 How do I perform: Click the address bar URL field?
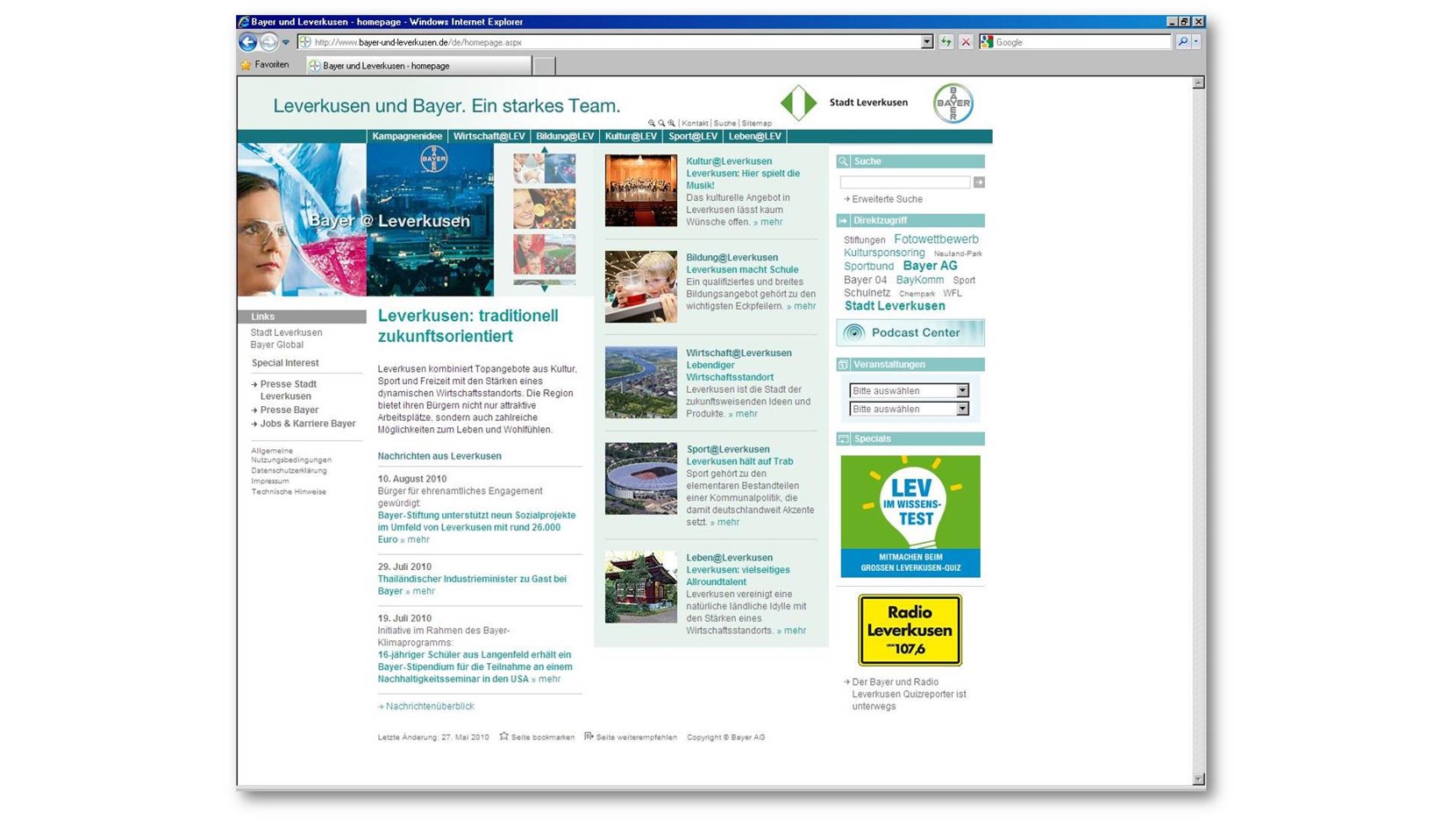point(614,42)
